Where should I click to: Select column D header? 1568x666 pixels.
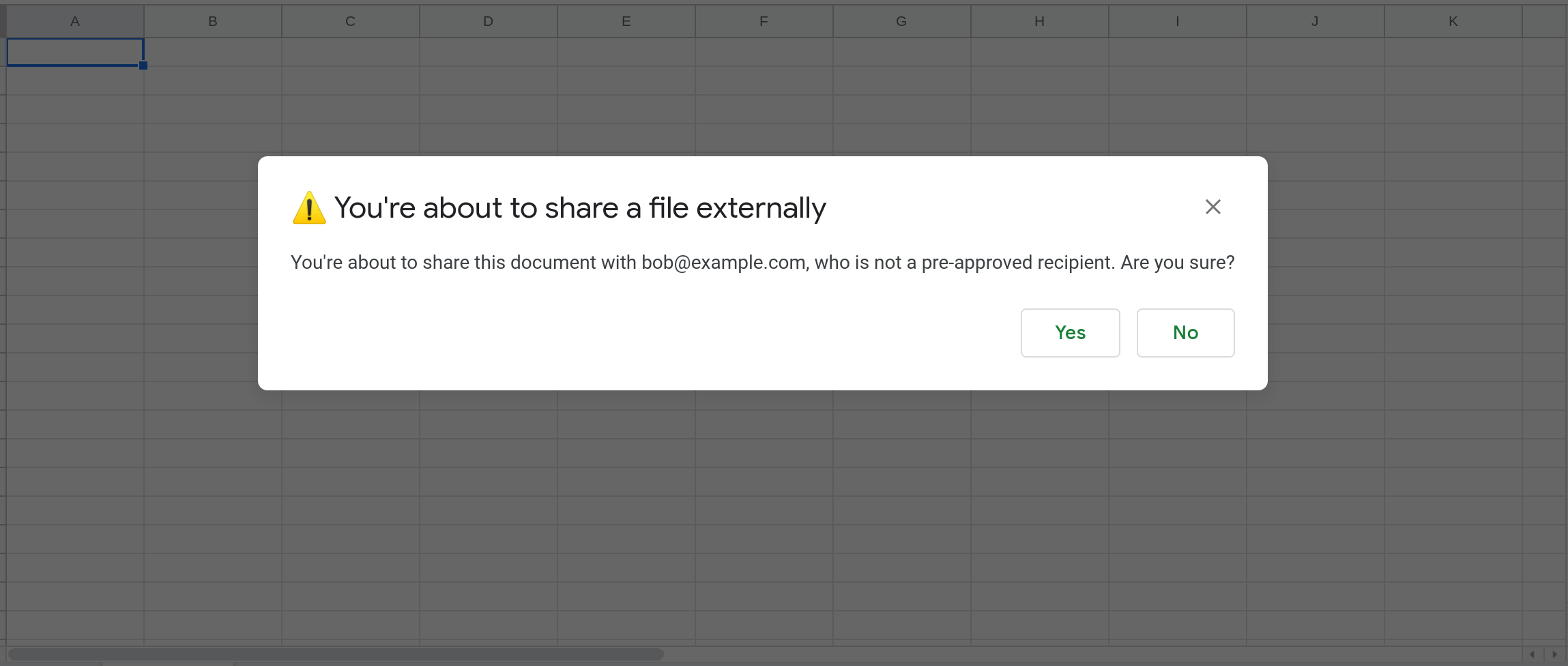489,21
